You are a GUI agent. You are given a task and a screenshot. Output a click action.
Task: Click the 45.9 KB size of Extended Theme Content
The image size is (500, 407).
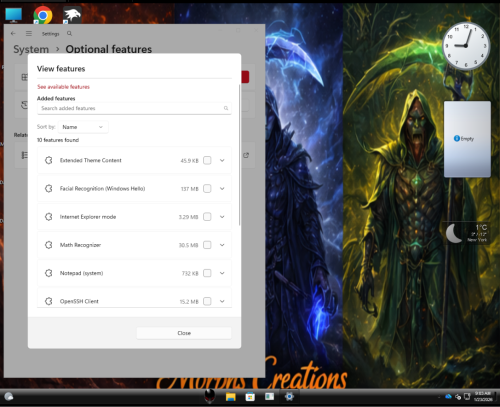(x=189, y=161)
